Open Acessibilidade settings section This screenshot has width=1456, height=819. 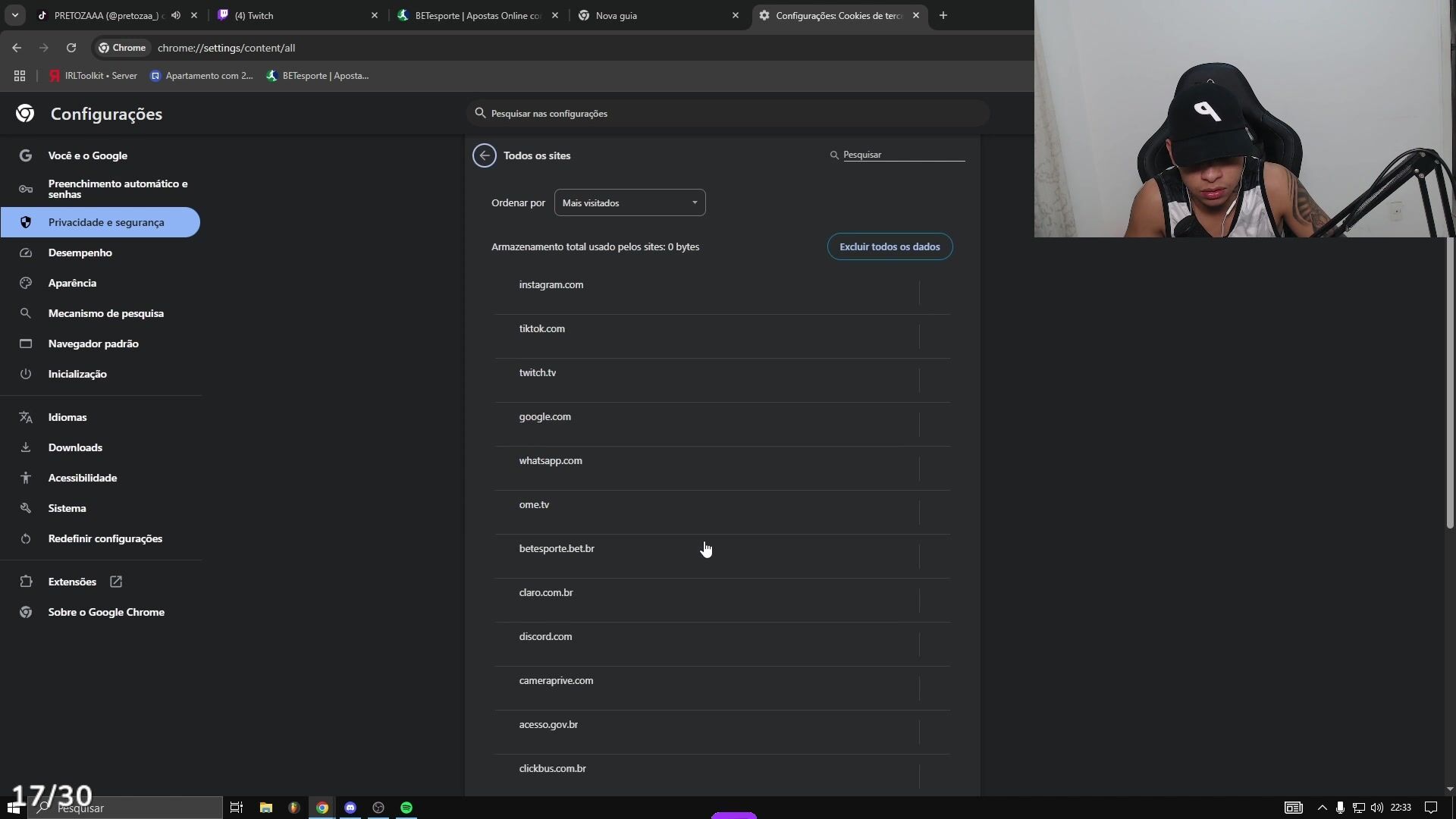[101, 478]
